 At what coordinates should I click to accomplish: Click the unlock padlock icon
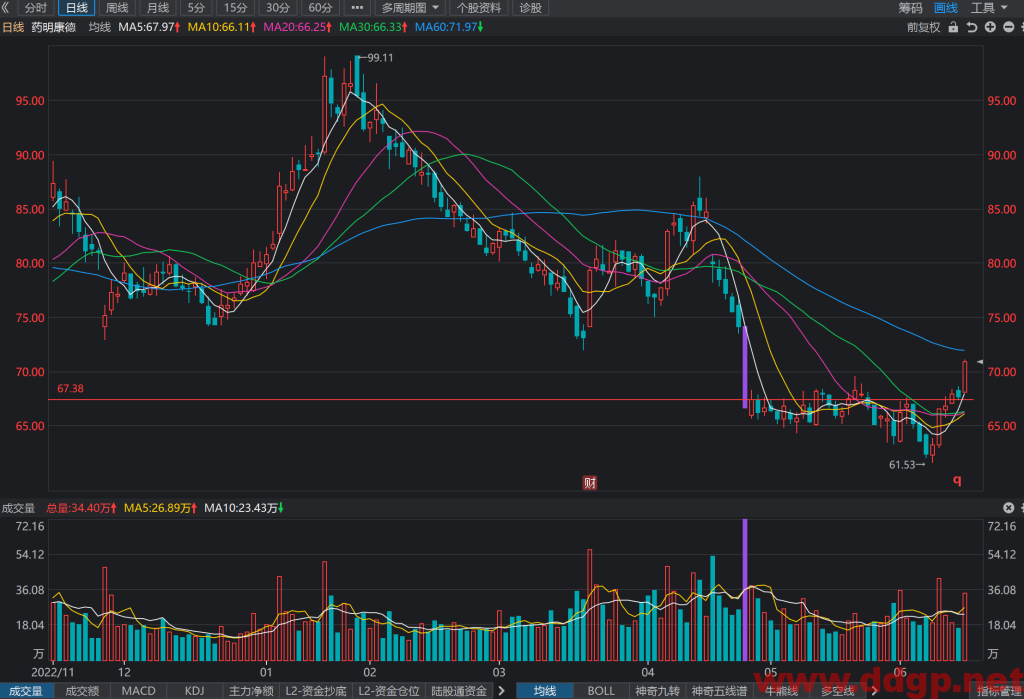953,27
